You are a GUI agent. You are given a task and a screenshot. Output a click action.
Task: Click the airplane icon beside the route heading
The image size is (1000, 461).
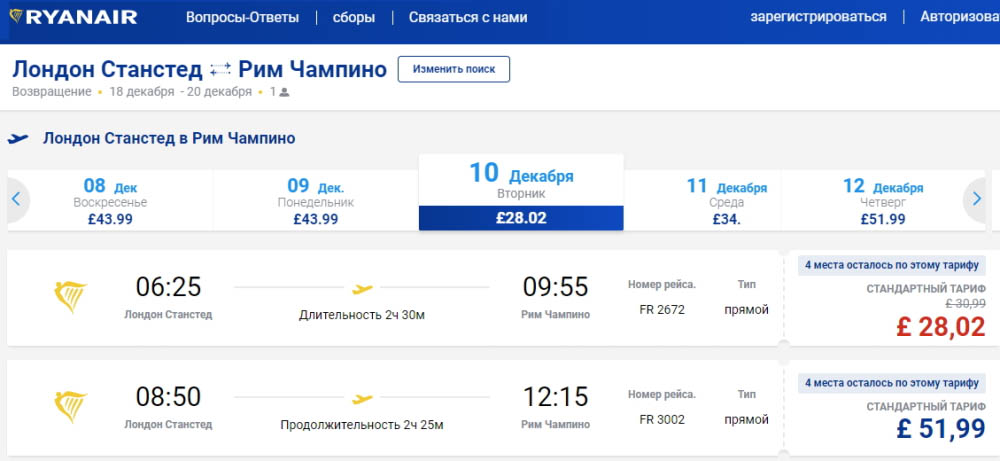click(18, 139)
